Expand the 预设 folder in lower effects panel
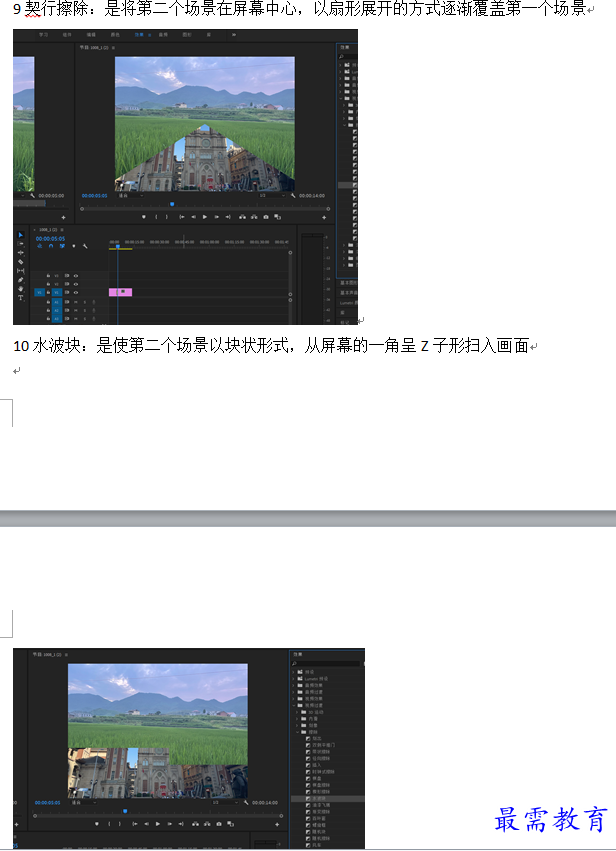Screen dimensions: 616x851 293,672
